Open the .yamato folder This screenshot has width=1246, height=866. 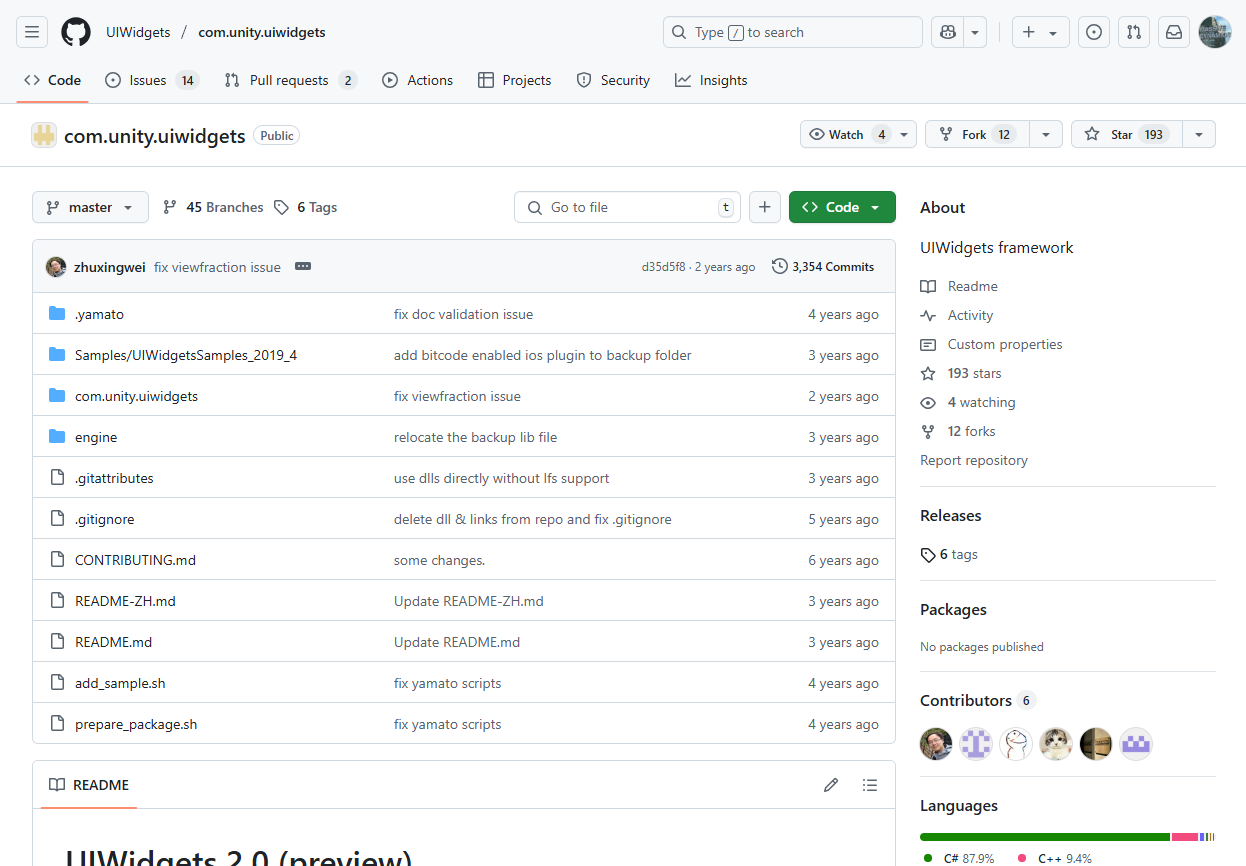tap(99, 314)
